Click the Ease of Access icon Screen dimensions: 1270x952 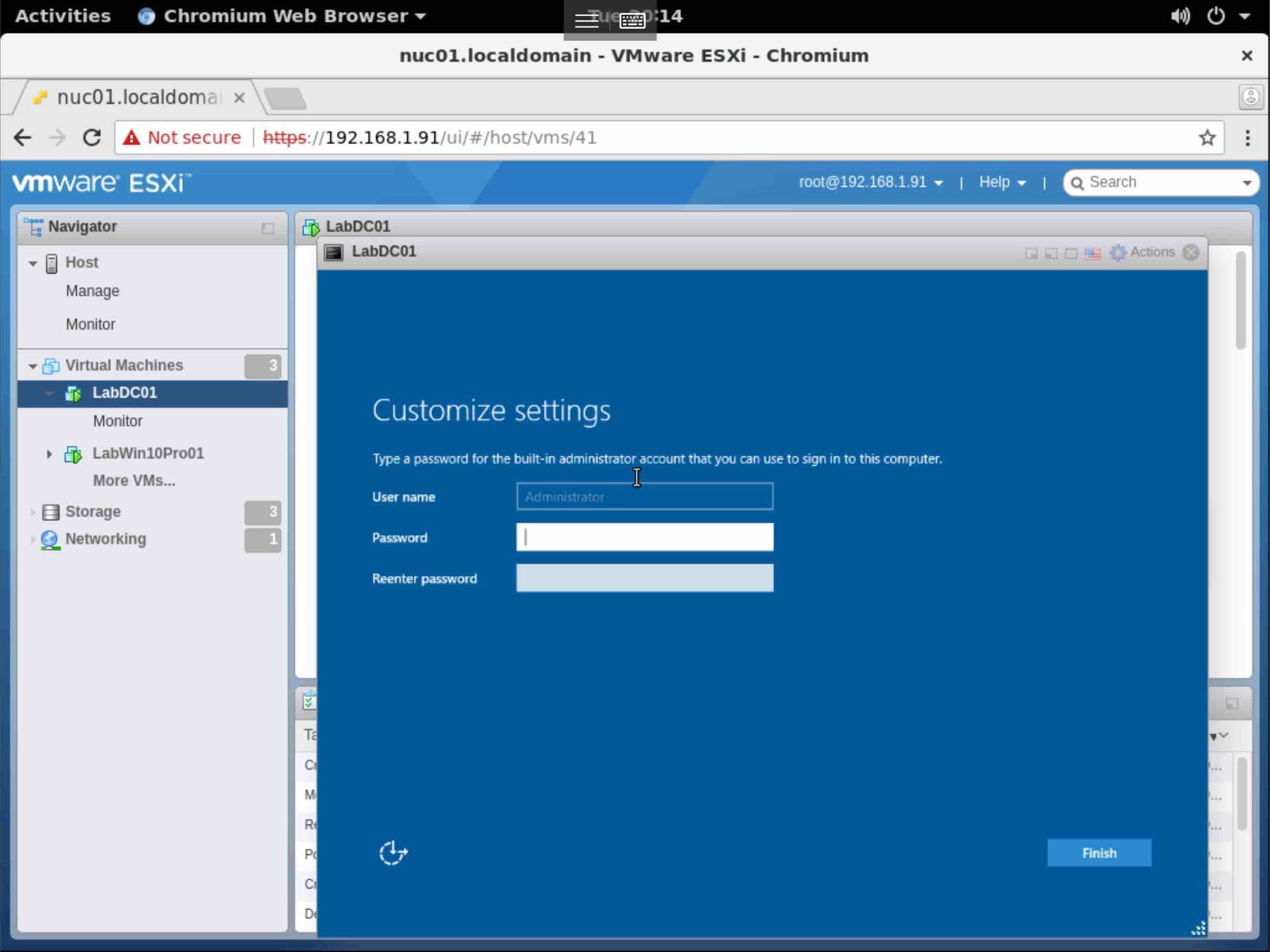pos(393,853)
